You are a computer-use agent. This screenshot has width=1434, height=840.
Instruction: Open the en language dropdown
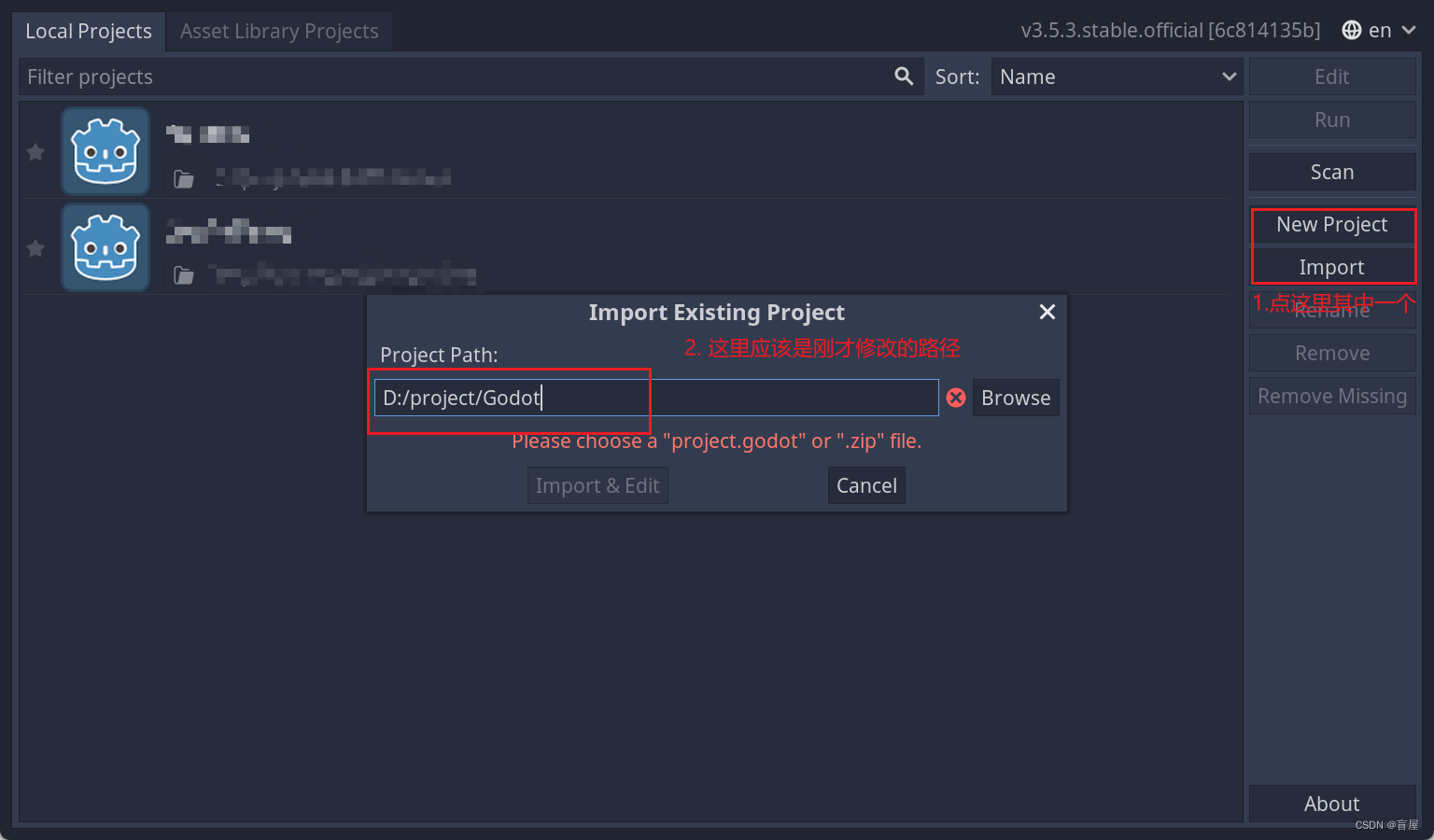click(1379, 29)
